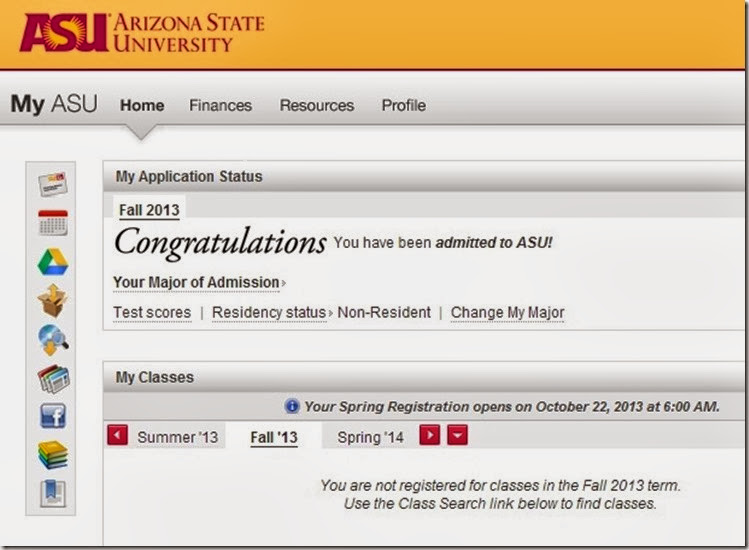This screenshot has height=550, width=749.
Task: Open the Facebook icon in sidebar
Action: click(52, 417)
